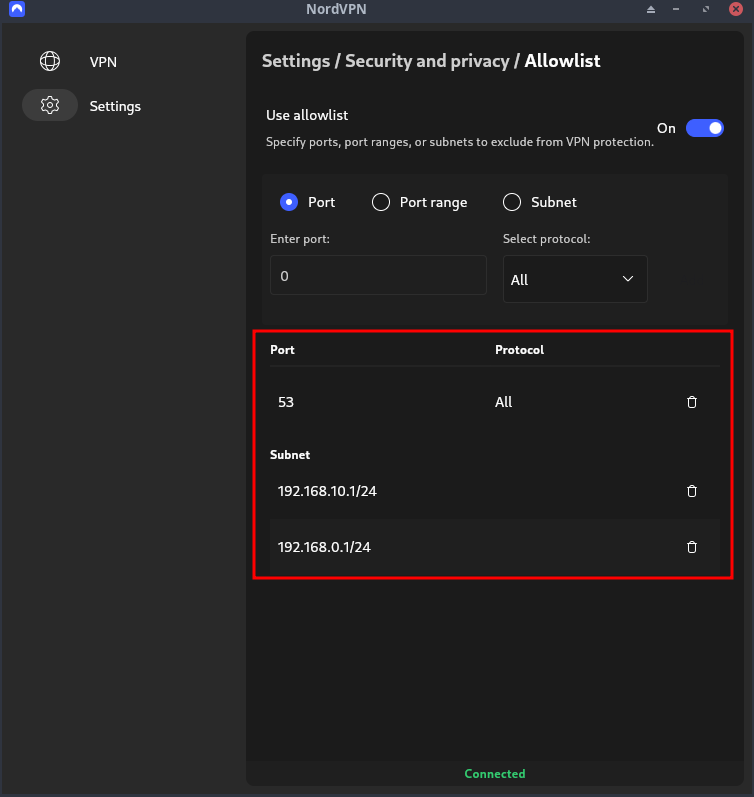
Task: Open the Select protocol dropdown
Action: click(574, 279)
